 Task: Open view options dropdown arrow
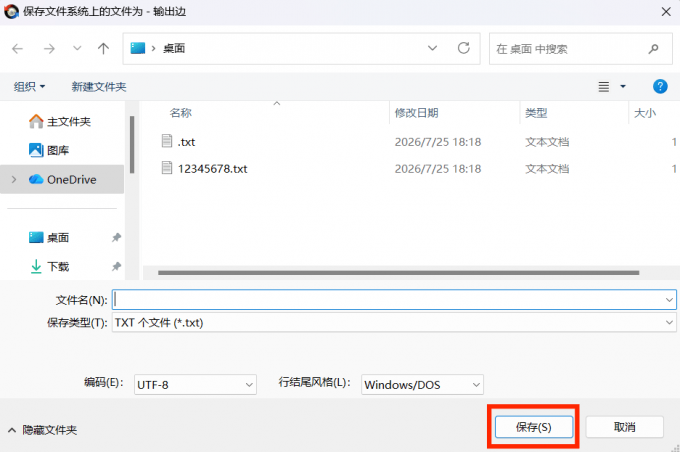623,87
